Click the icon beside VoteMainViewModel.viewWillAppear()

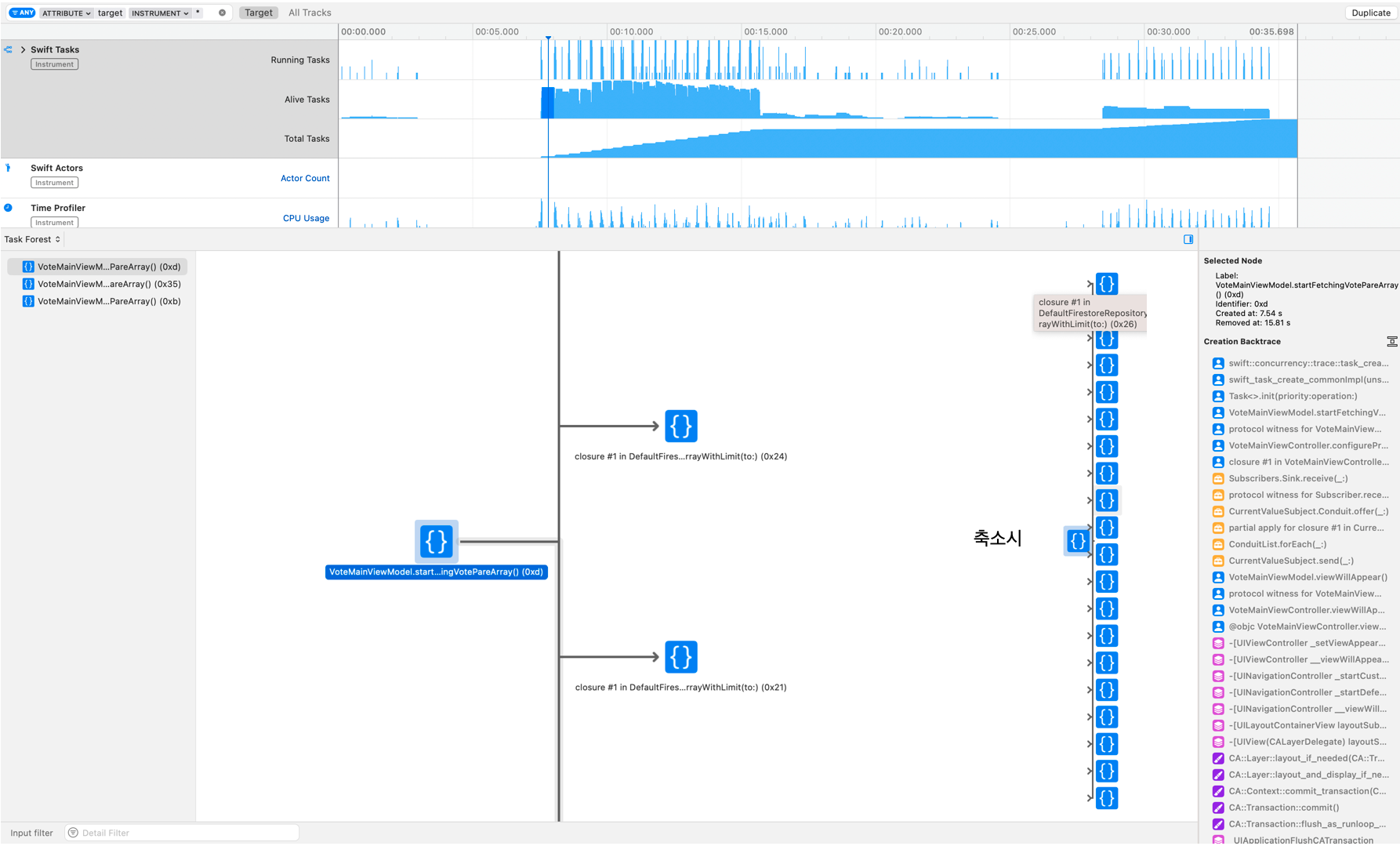tap(1218, 577)
